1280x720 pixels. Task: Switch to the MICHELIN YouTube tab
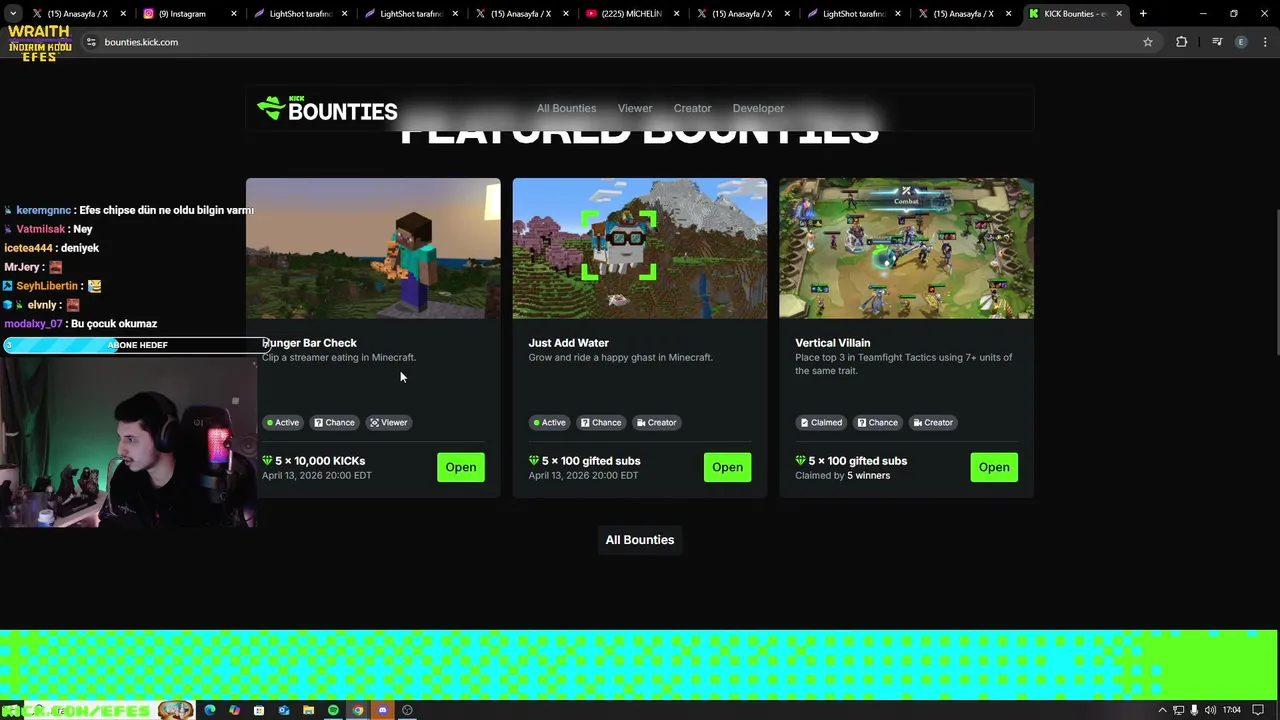[633, 14]
